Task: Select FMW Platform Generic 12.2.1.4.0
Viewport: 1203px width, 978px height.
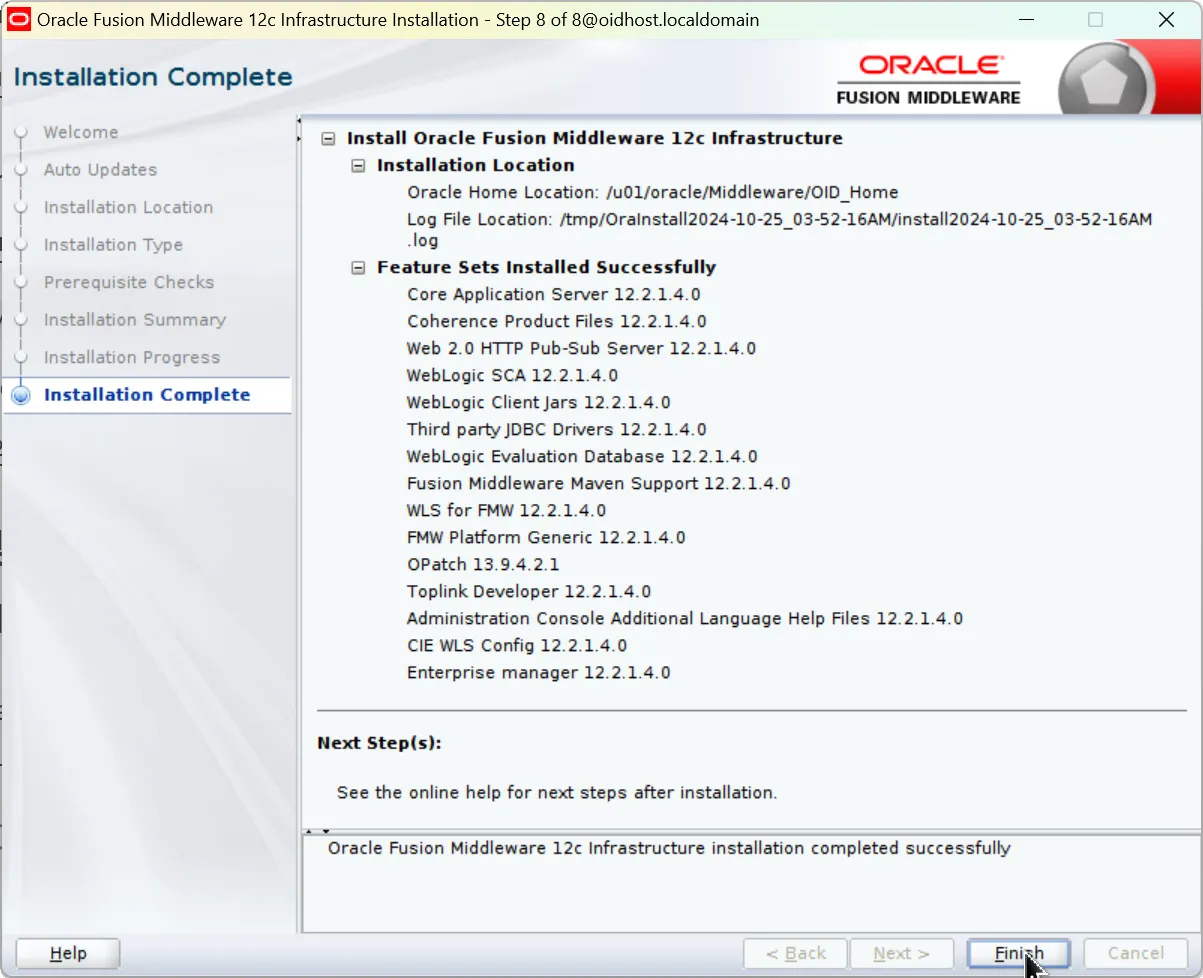Action: tap(546, 538)
